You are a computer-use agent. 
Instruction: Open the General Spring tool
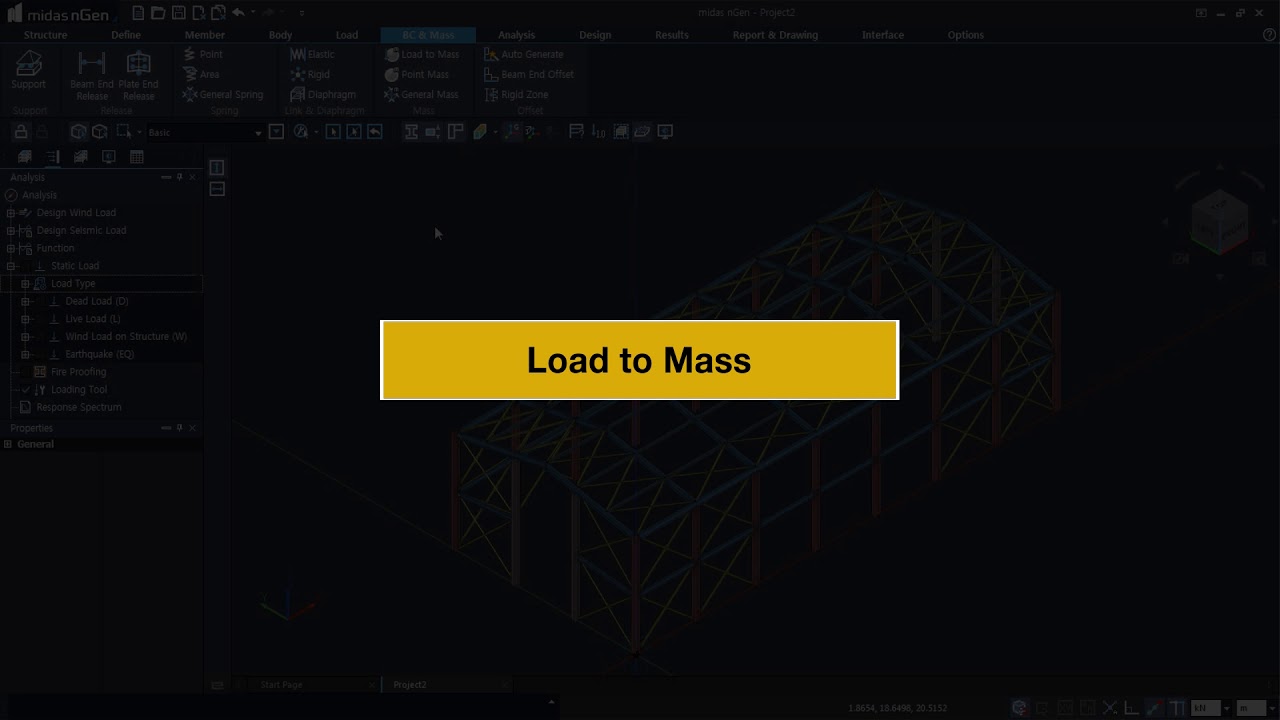[223, 94]
